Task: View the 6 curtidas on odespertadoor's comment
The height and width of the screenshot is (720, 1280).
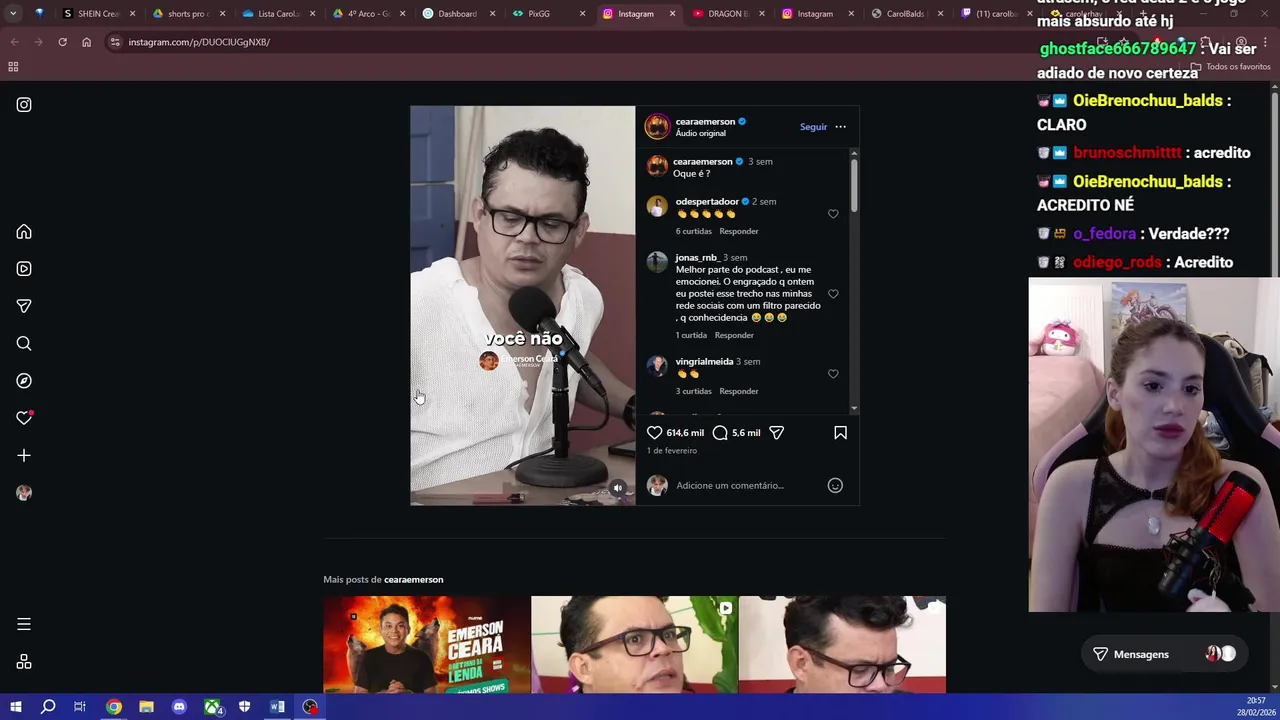Action: [693, 231]
